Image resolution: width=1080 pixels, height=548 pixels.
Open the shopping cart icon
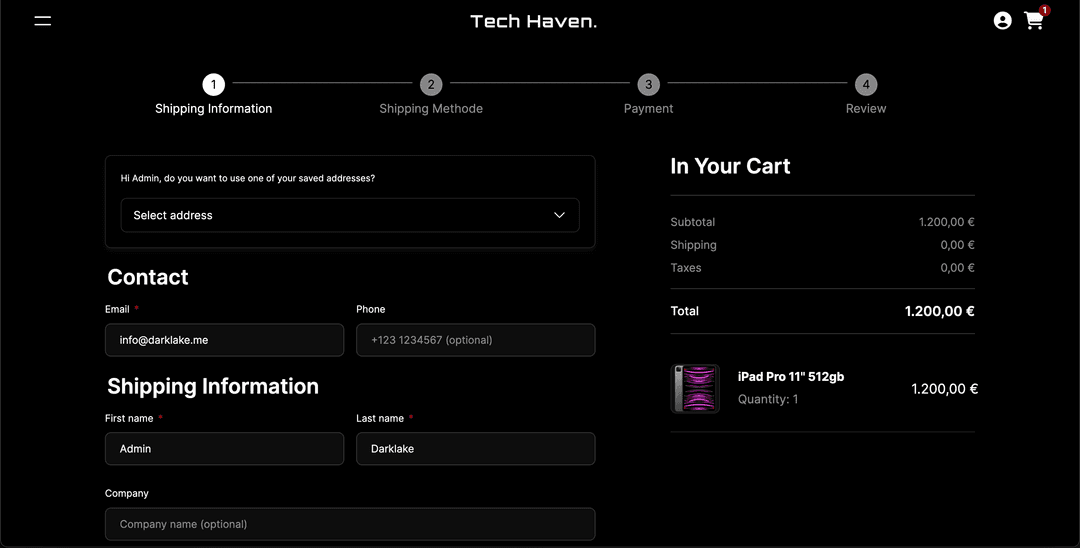point(1033,21)
